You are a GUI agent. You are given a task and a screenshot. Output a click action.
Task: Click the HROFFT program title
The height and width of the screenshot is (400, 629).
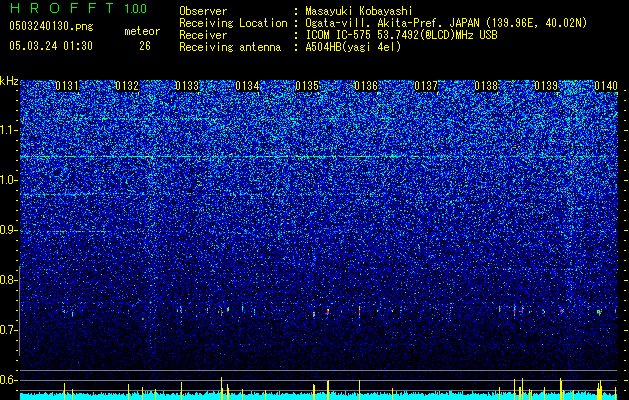tap(62, 8)
